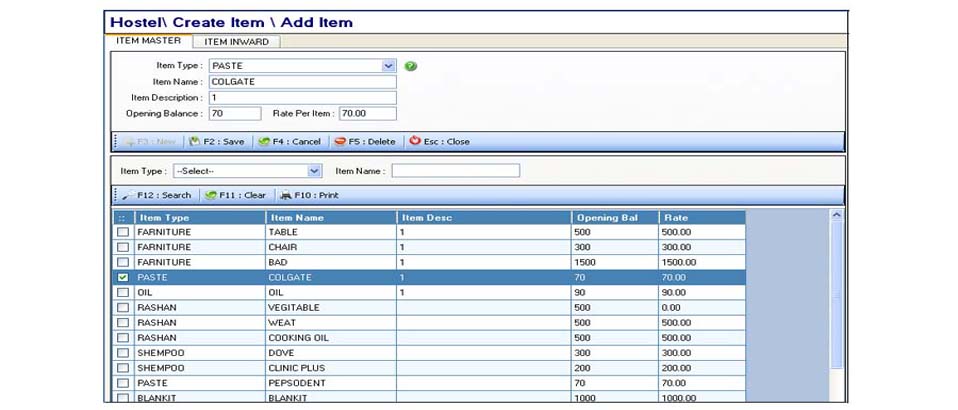Select the PEPSODENT item name cell

331,383
